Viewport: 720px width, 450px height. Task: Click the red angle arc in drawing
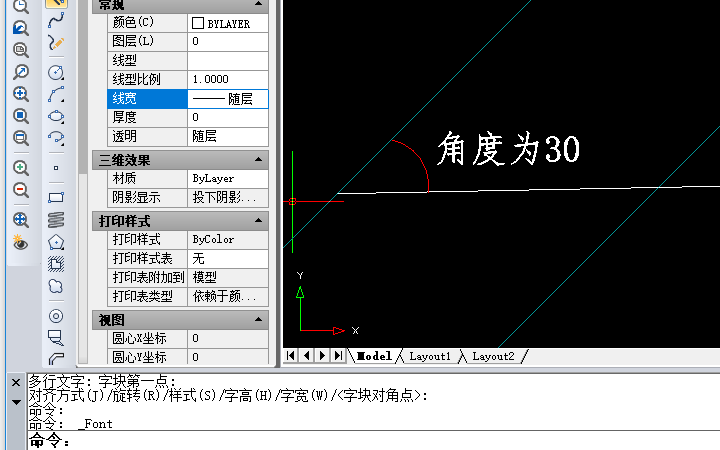tap(421, 161)
